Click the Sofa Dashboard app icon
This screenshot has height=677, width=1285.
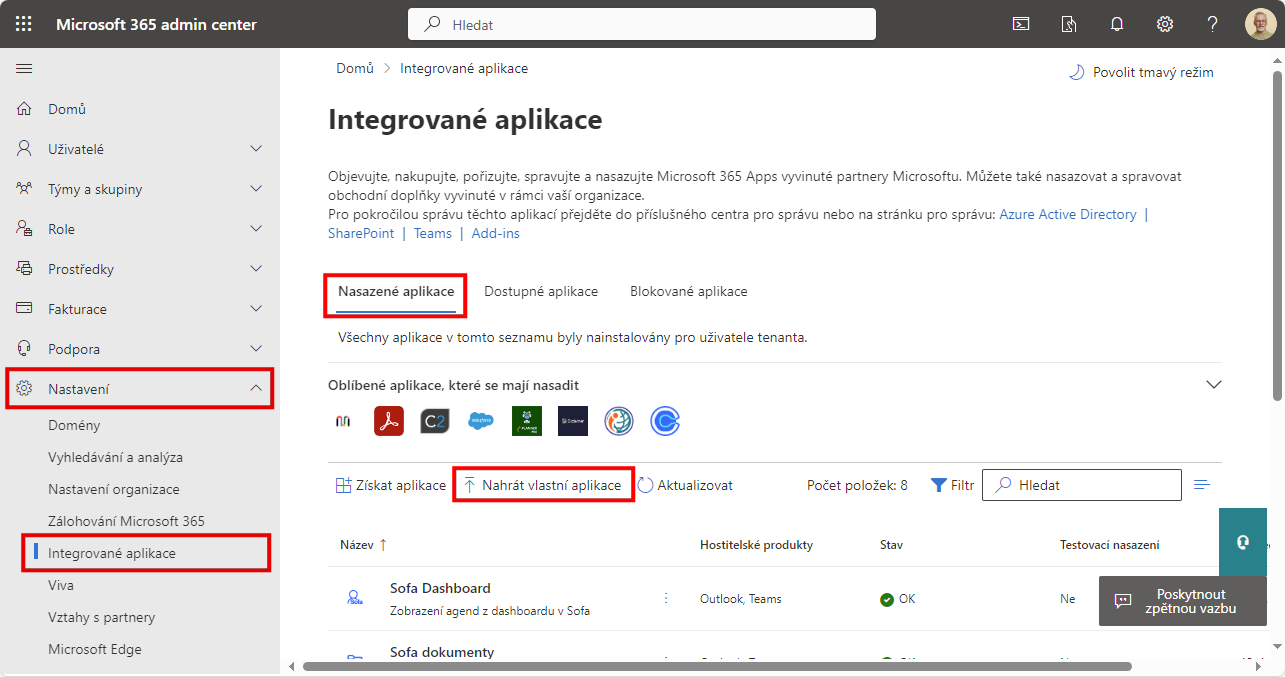[355, 598]
